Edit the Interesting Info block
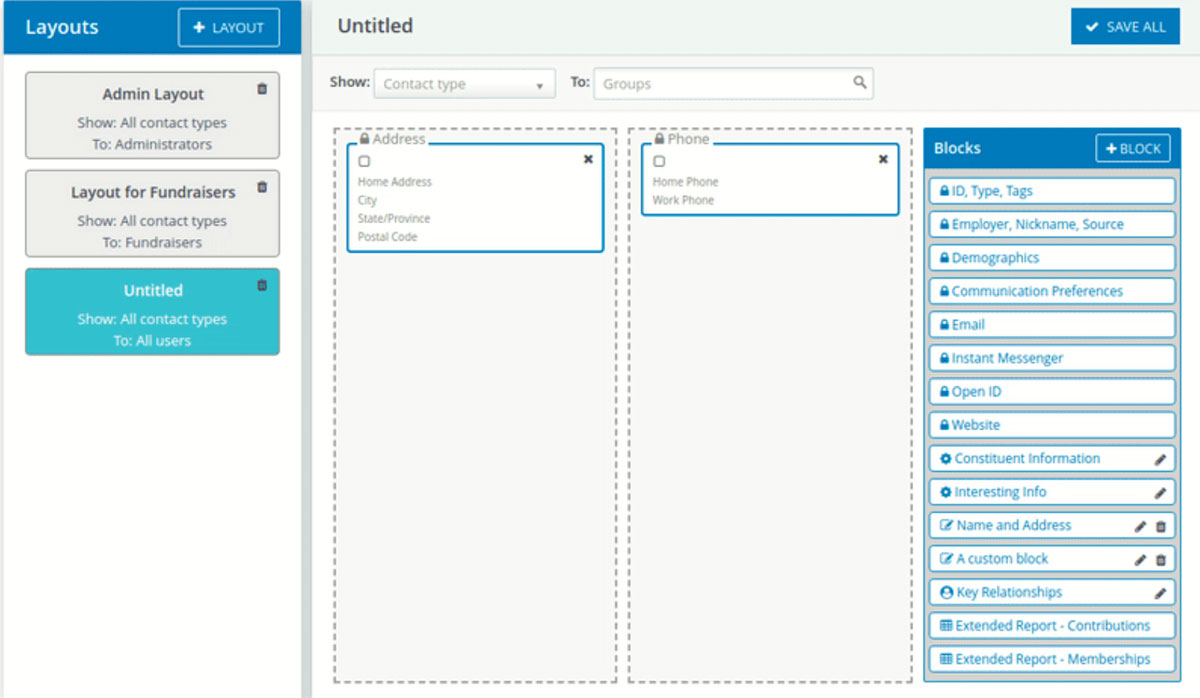1200x698 pixels. [x=1160, y=492]
